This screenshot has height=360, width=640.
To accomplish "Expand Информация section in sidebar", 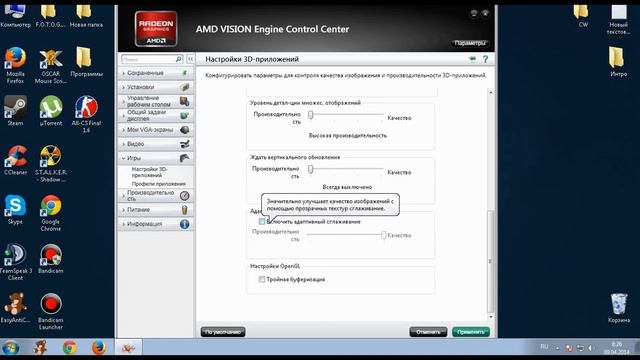I will [x=156, y=224].
